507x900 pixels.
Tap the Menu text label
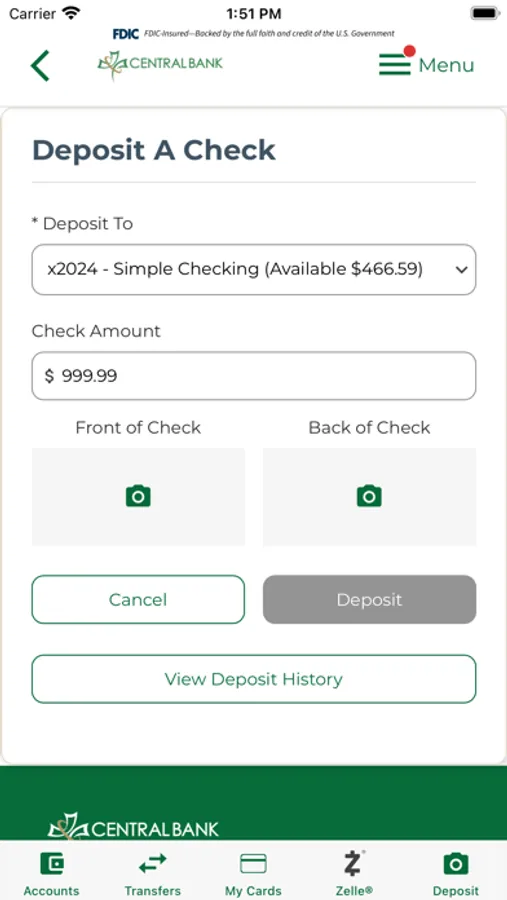tap(446, 65)
